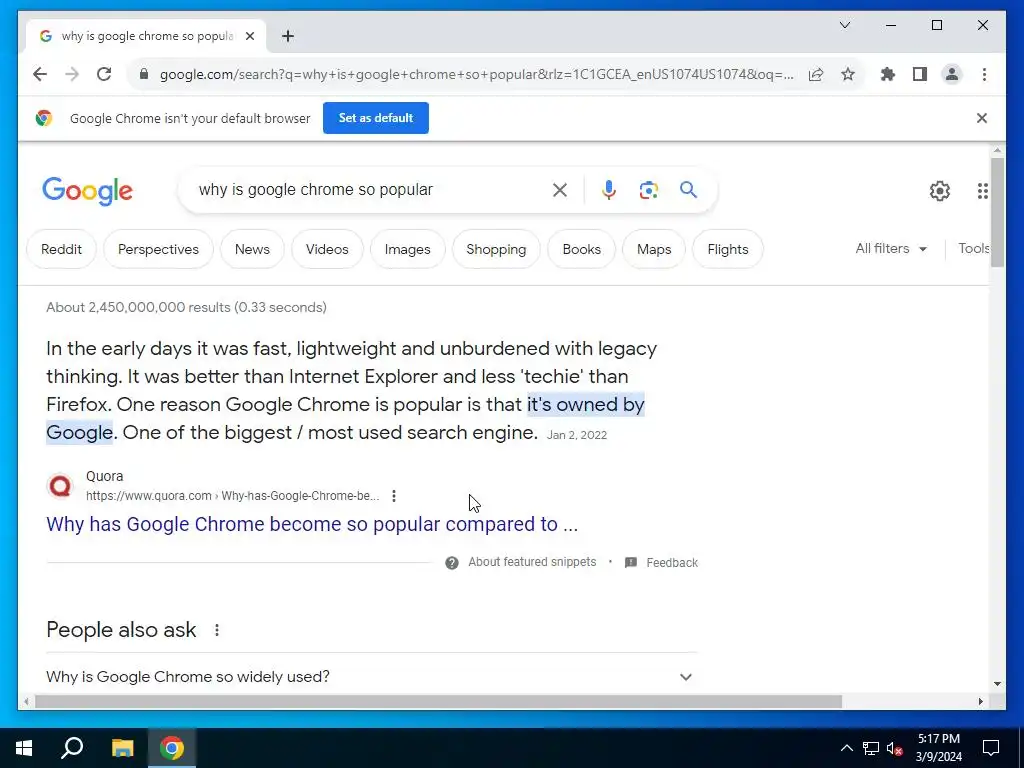
Task: Click the Quora favicon
Action: (x=60, y=486)
